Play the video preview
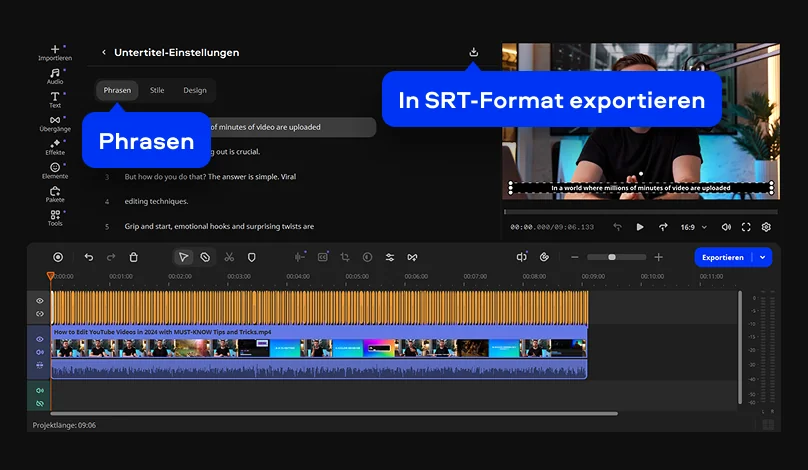This screenshot has height=470, width=808. (x=640, y=227)
